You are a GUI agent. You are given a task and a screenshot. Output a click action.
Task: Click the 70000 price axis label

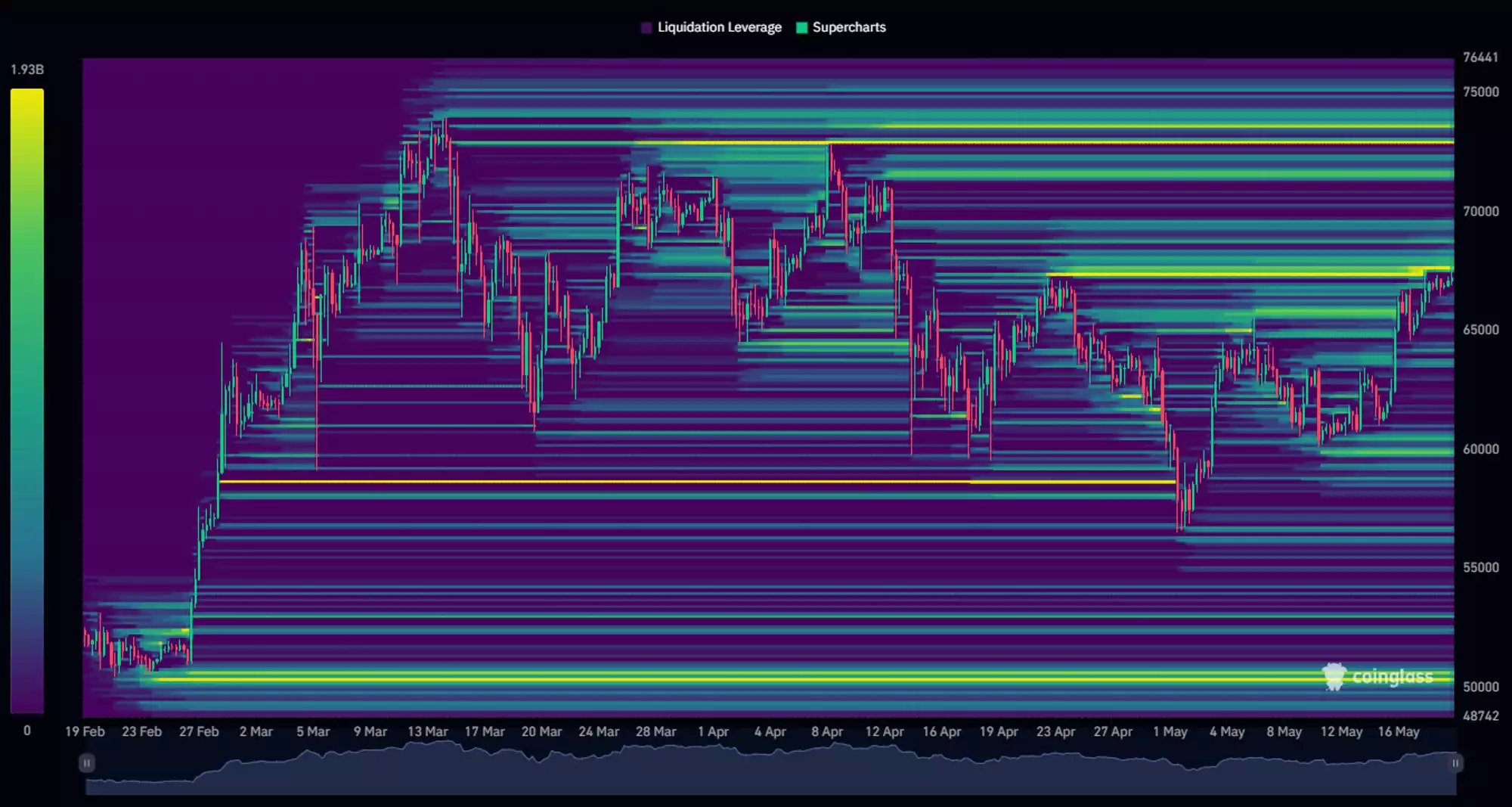coord(1480,212)
